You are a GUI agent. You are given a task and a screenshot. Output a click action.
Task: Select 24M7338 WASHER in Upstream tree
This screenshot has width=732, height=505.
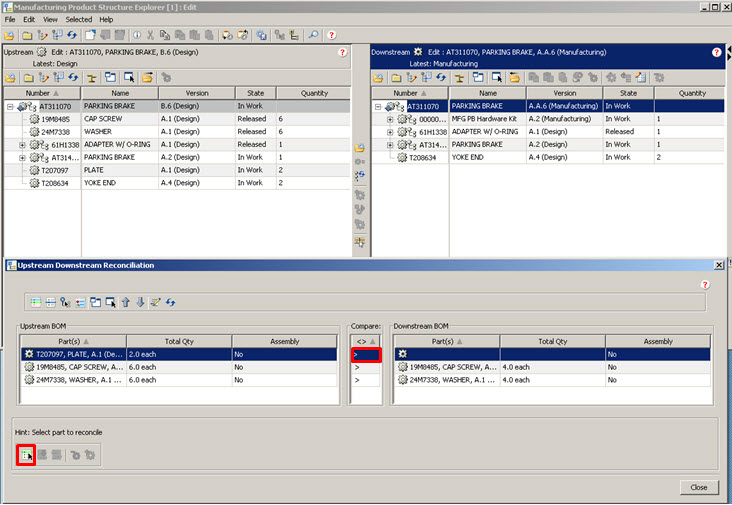[176, 132]
